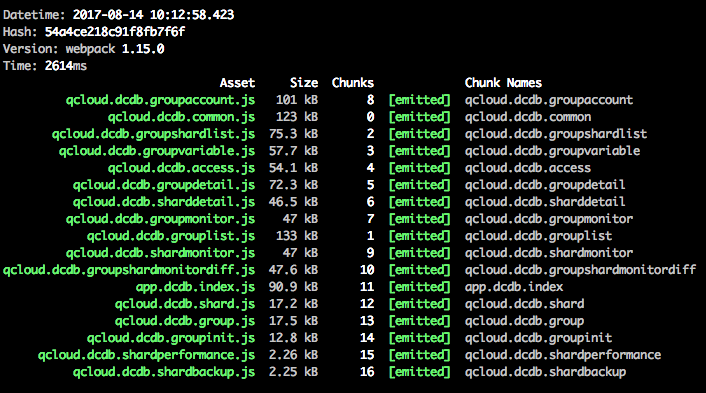Click chunk name qcloud.dcdb.common
Image resolution: width=706 pixels, height=393 pixels.
(528, 117)
